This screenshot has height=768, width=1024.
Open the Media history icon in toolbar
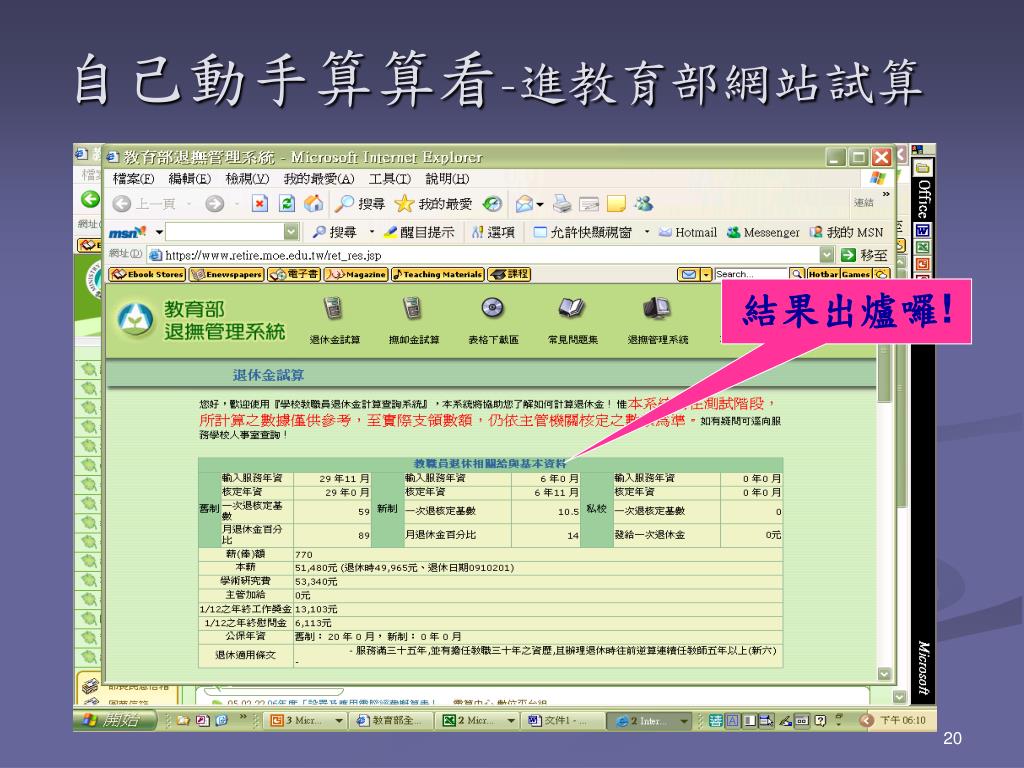point(492,204)
